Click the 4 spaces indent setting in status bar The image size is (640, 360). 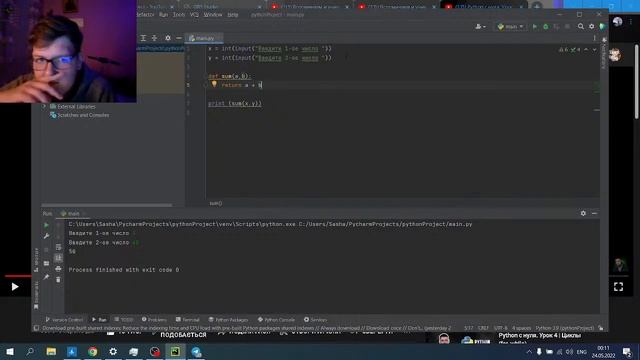tap(522, 328)
